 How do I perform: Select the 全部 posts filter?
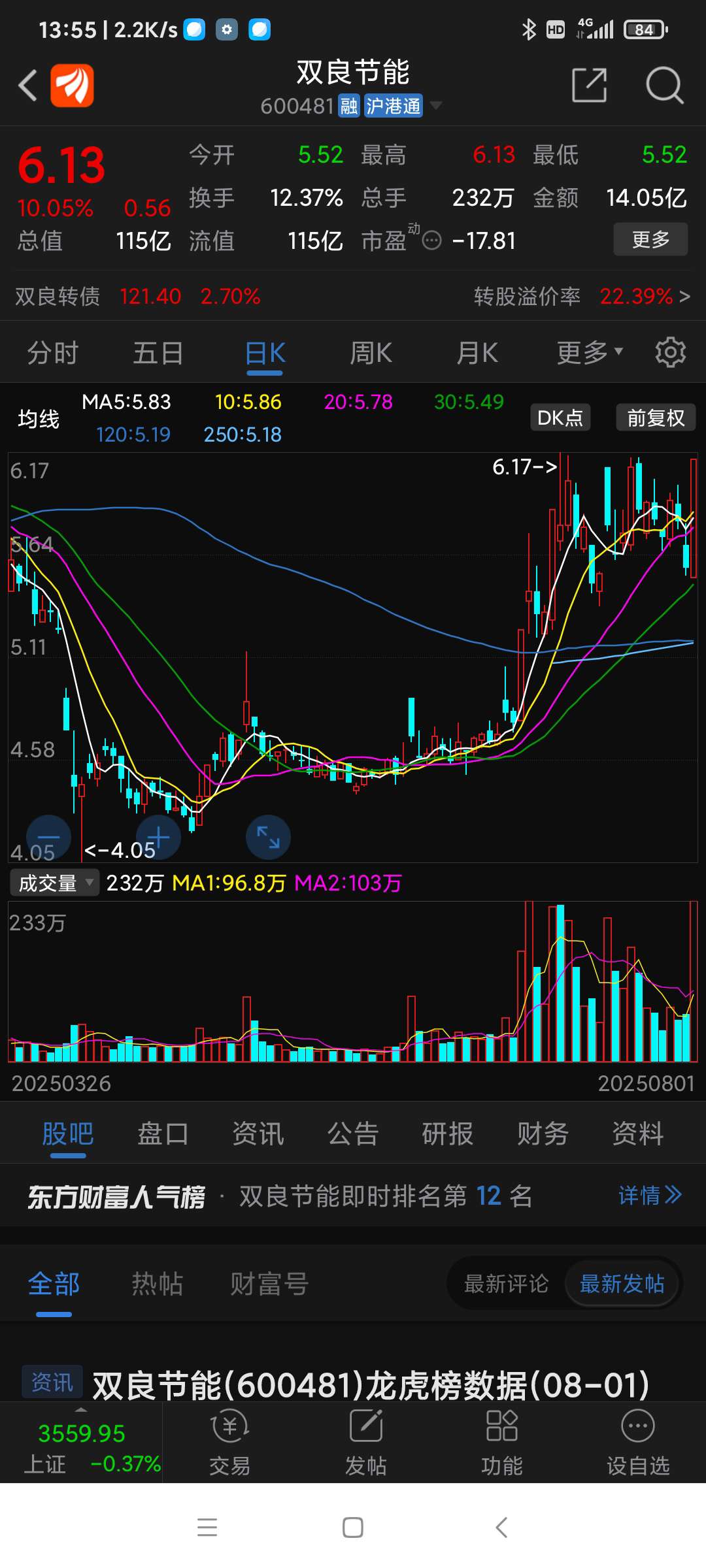tap(54, 1284)
